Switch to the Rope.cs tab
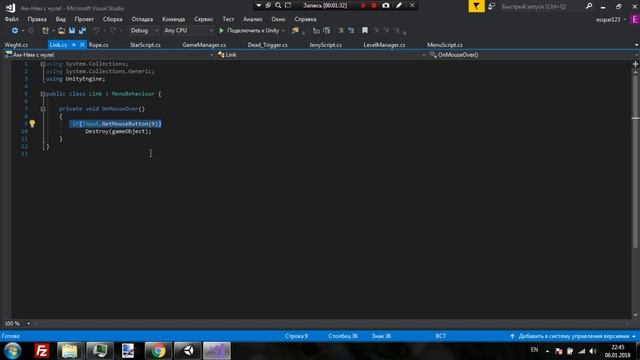 pyautogui.click(x=98, y=45)
